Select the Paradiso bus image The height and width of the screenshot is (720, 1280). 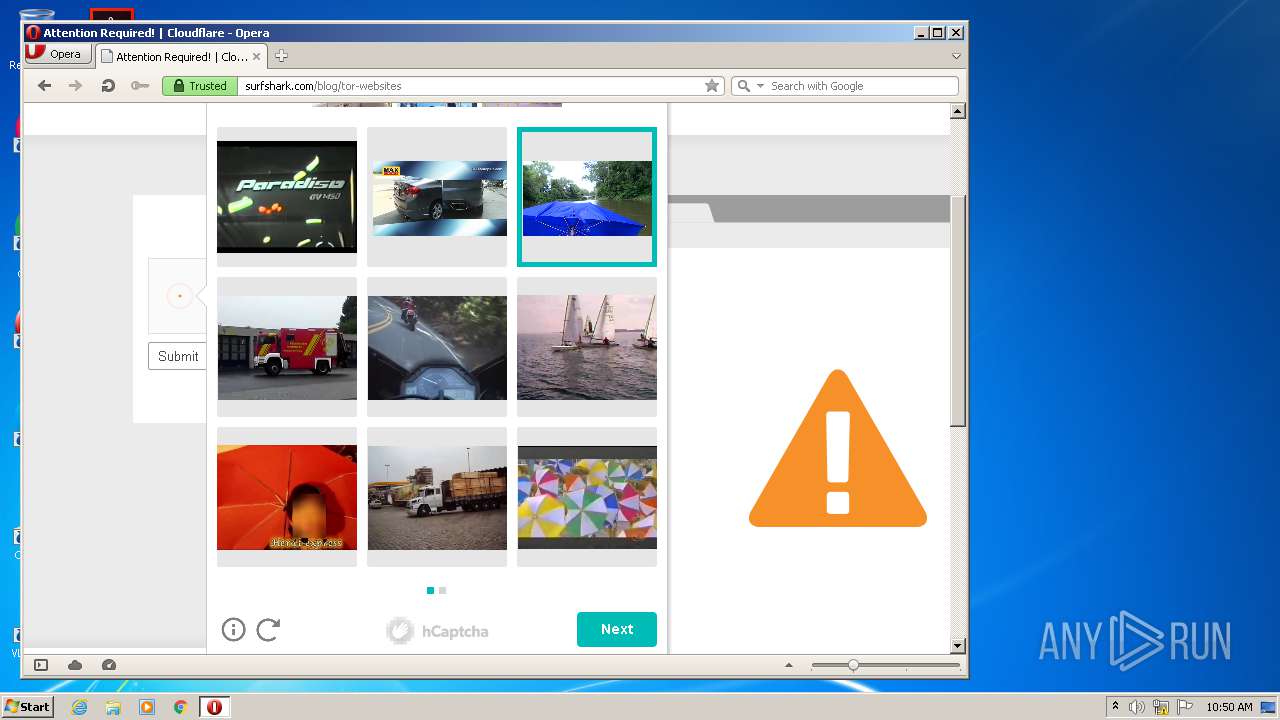pyautogui.click(x=287, y=197)
